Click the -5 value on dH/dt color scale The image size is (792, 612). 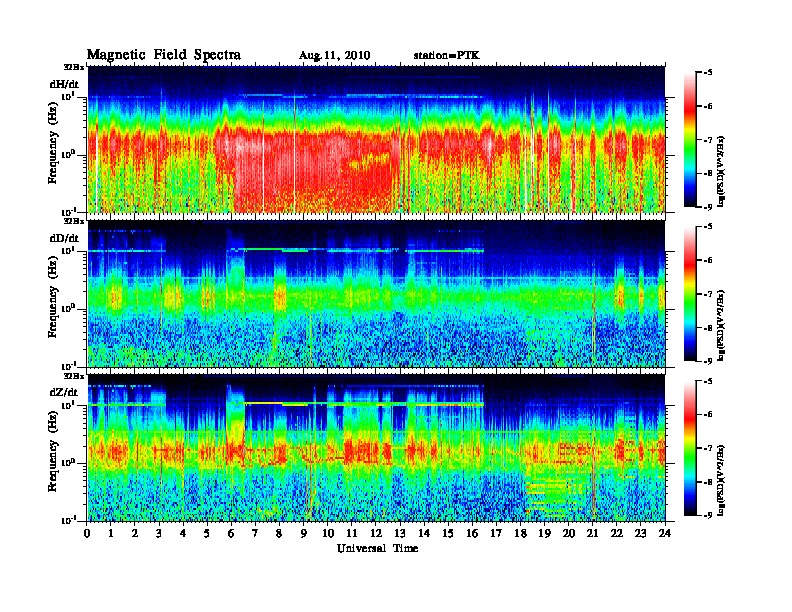click(x=707, y=73)
